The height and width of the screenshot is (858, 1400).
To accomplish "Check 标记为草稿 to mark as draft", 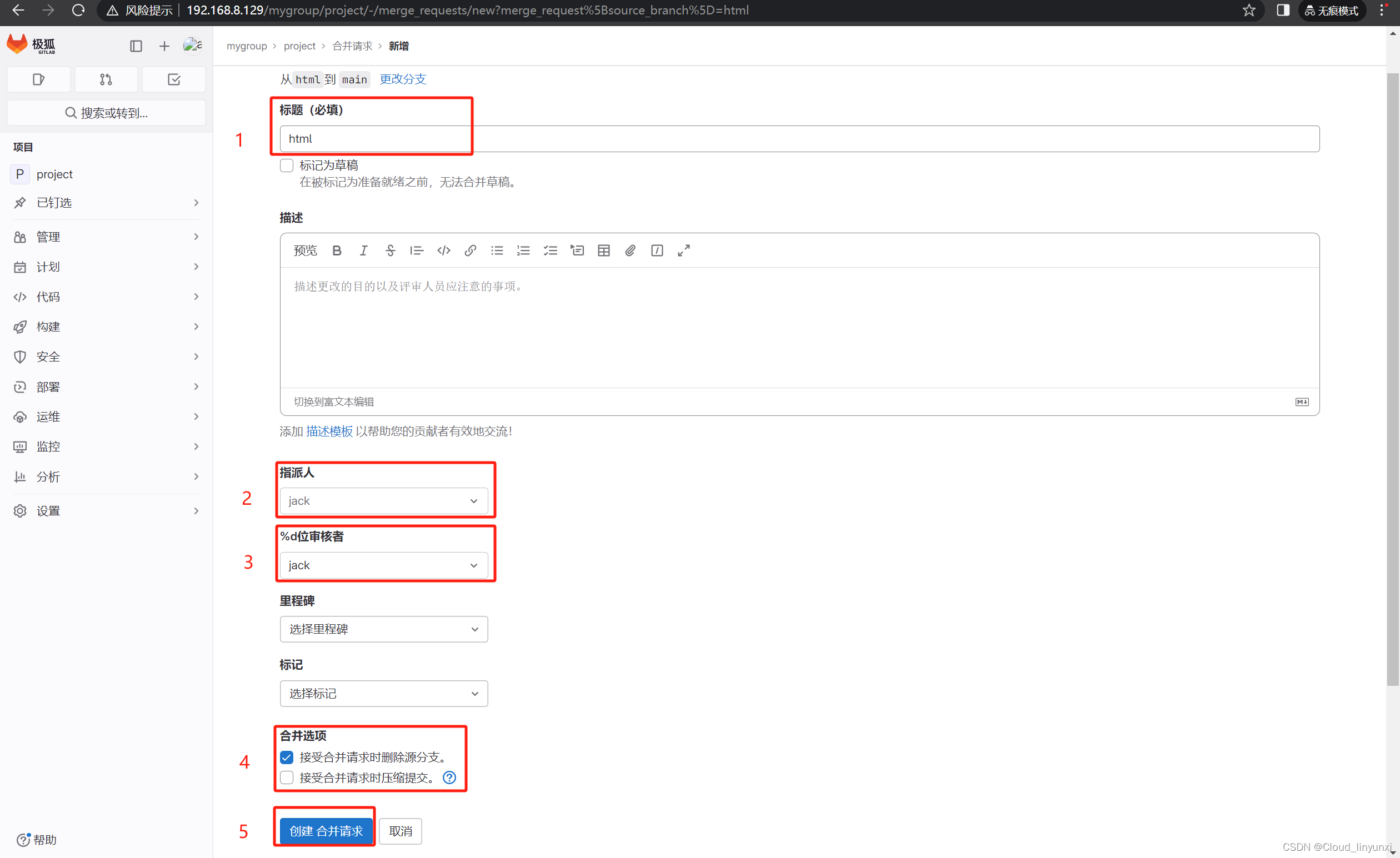I will 287,165.
